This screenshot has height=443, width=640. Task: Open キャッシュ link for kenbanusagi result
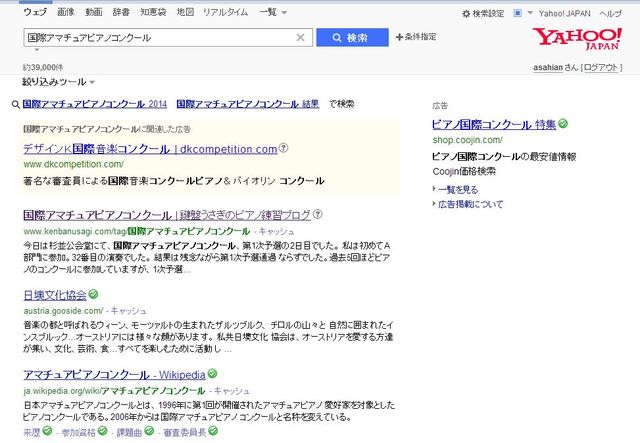(276, 232)
